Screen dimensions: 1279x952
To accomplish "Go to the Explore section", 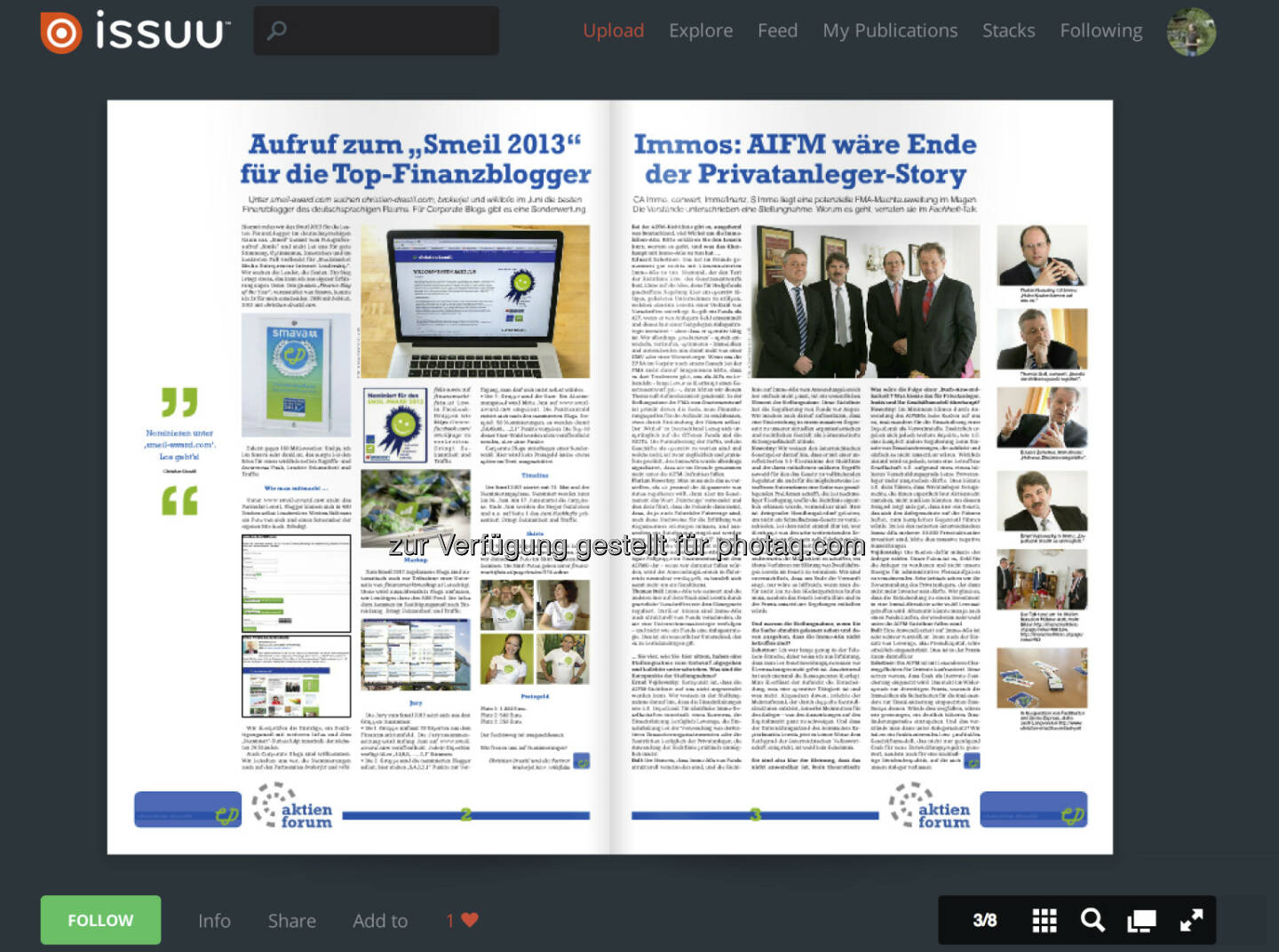I will (701, 31).
